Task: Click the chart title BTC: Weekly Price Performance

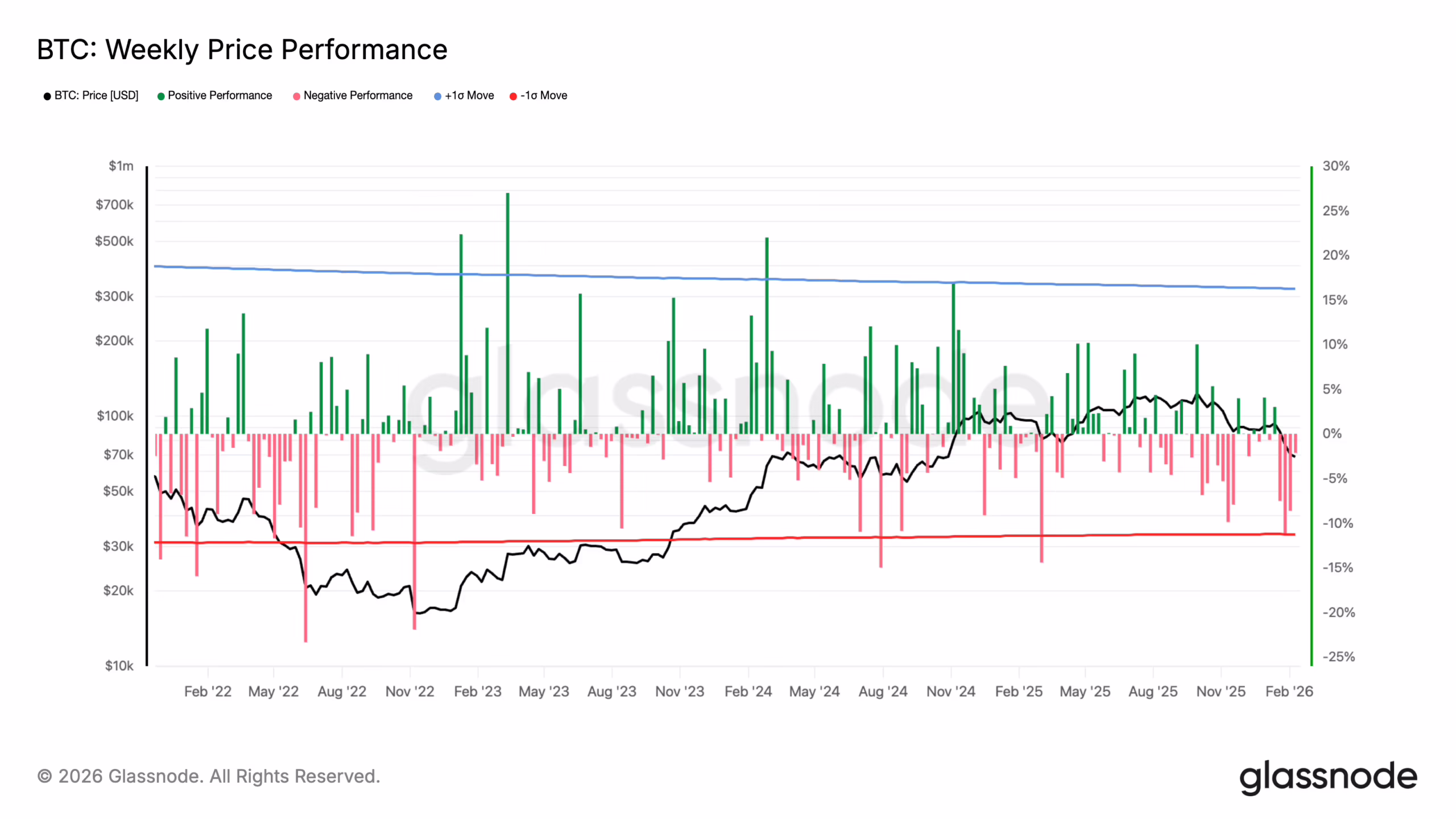Action: pos(242,49)
